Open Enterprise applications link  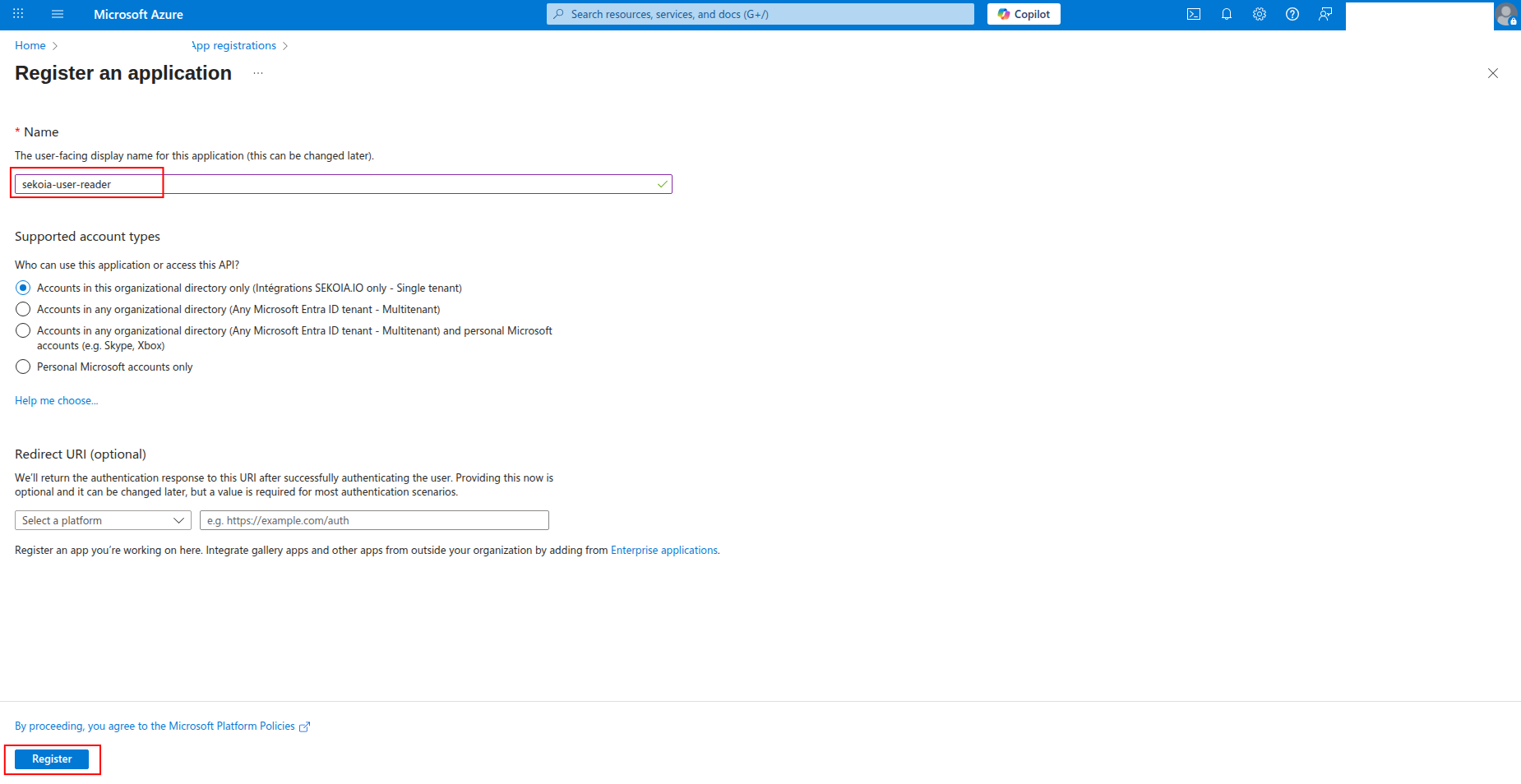tap(663, 550)
